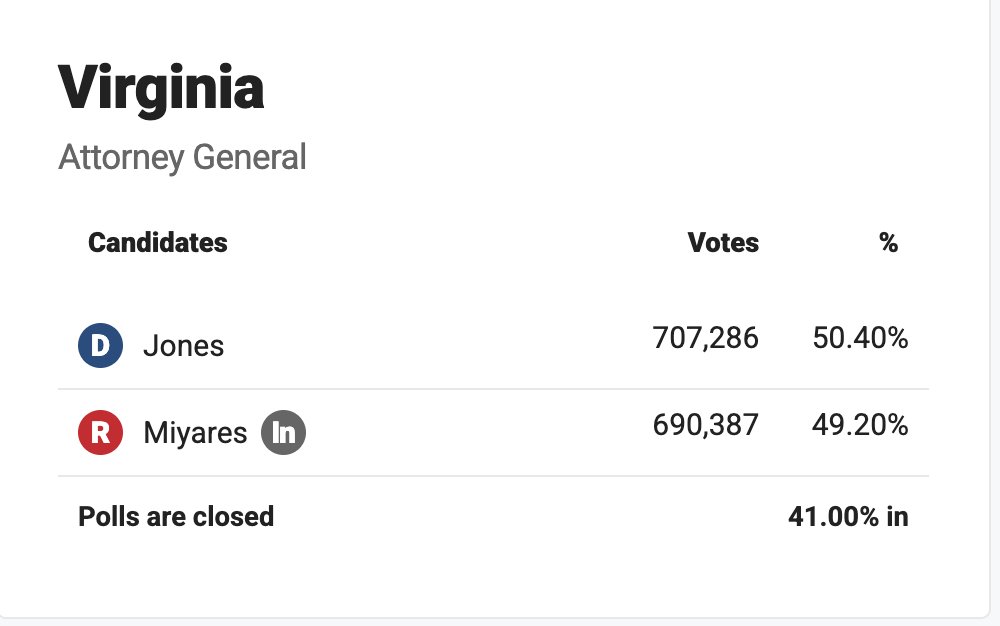Image resolution: width=1000 pixels, height=626 pixels.
Task: Click the card's right edge border
Action: (989, 306)
